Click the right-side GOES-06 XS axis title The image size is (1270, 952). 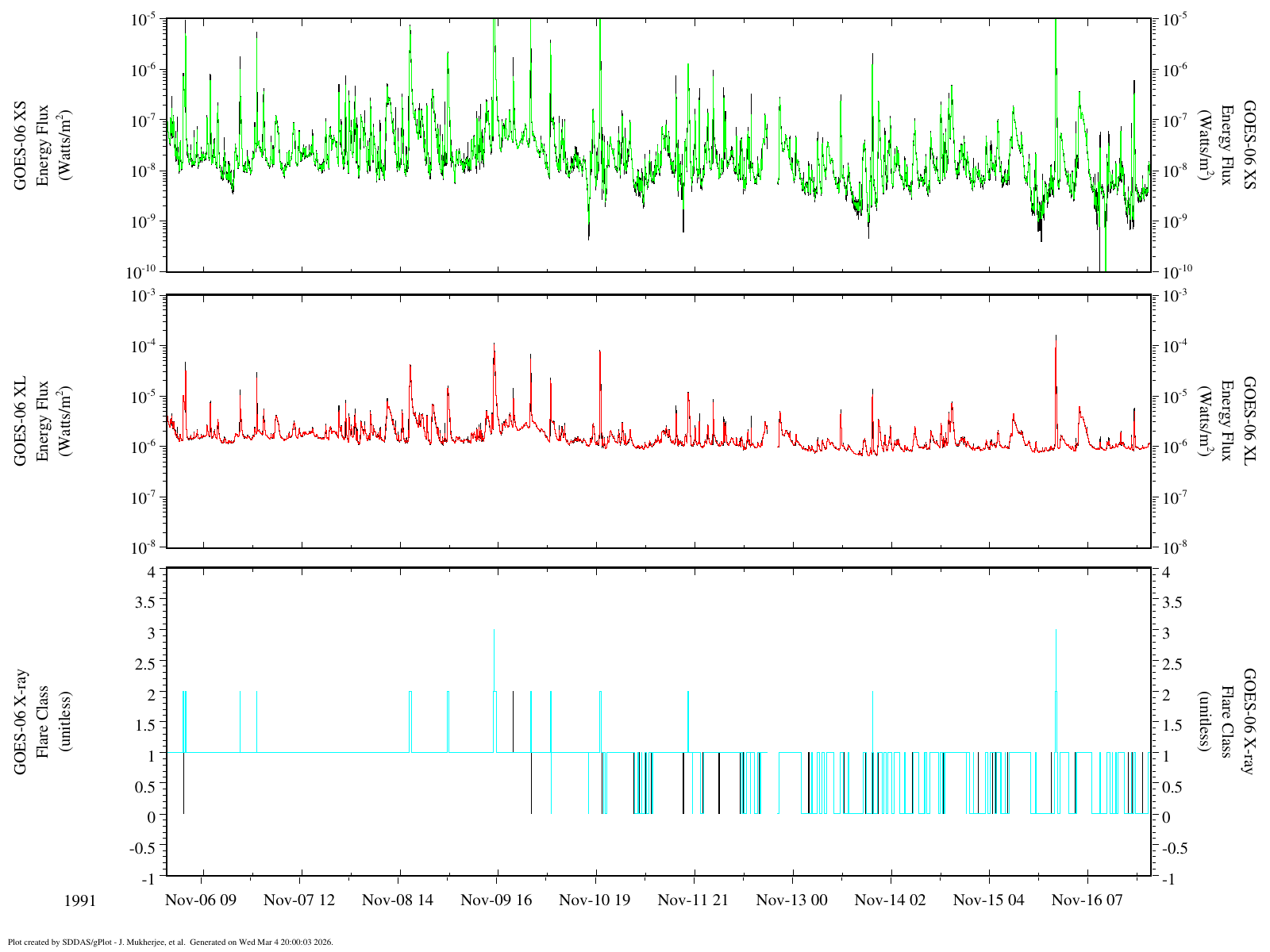(x=1226, y=145)
